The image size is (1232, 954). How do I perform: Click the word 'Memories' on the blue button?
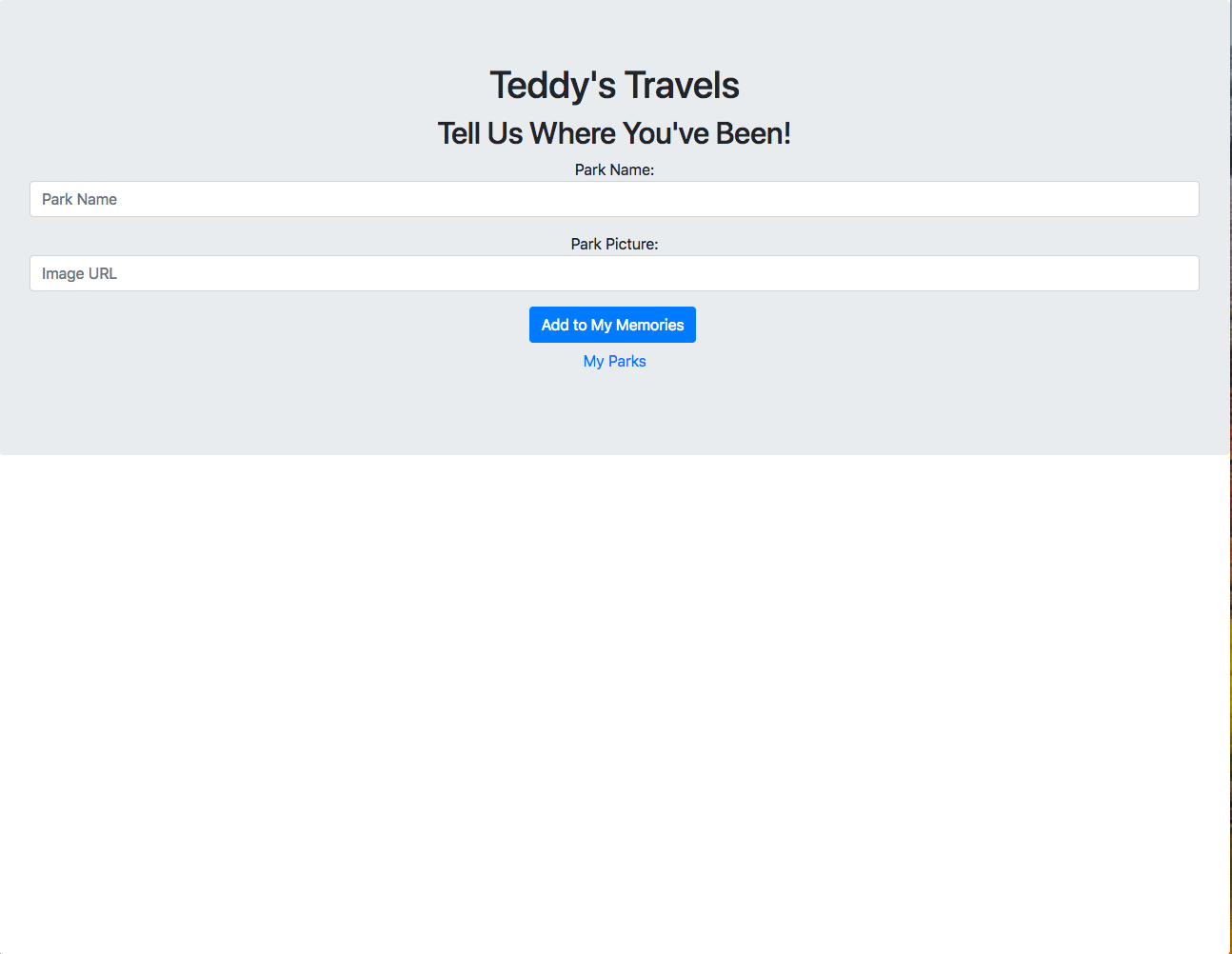(649, 325)
